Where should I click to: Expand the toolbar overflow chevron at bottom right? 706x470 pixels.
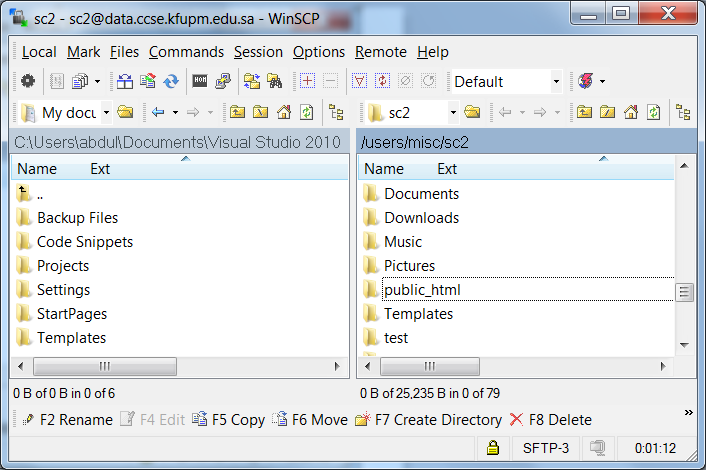click(688, 412)
